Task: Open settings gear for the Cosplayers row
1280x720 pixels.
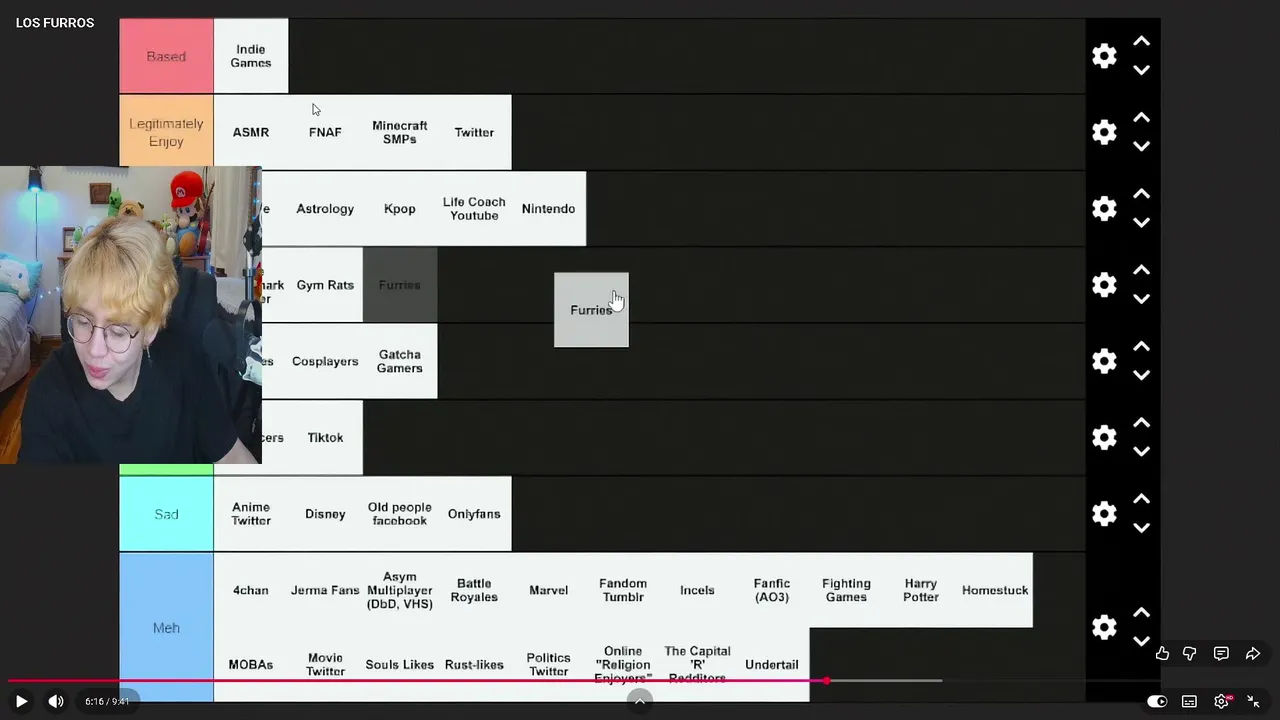Action: pyautogui.click(x=1104, y=361)
